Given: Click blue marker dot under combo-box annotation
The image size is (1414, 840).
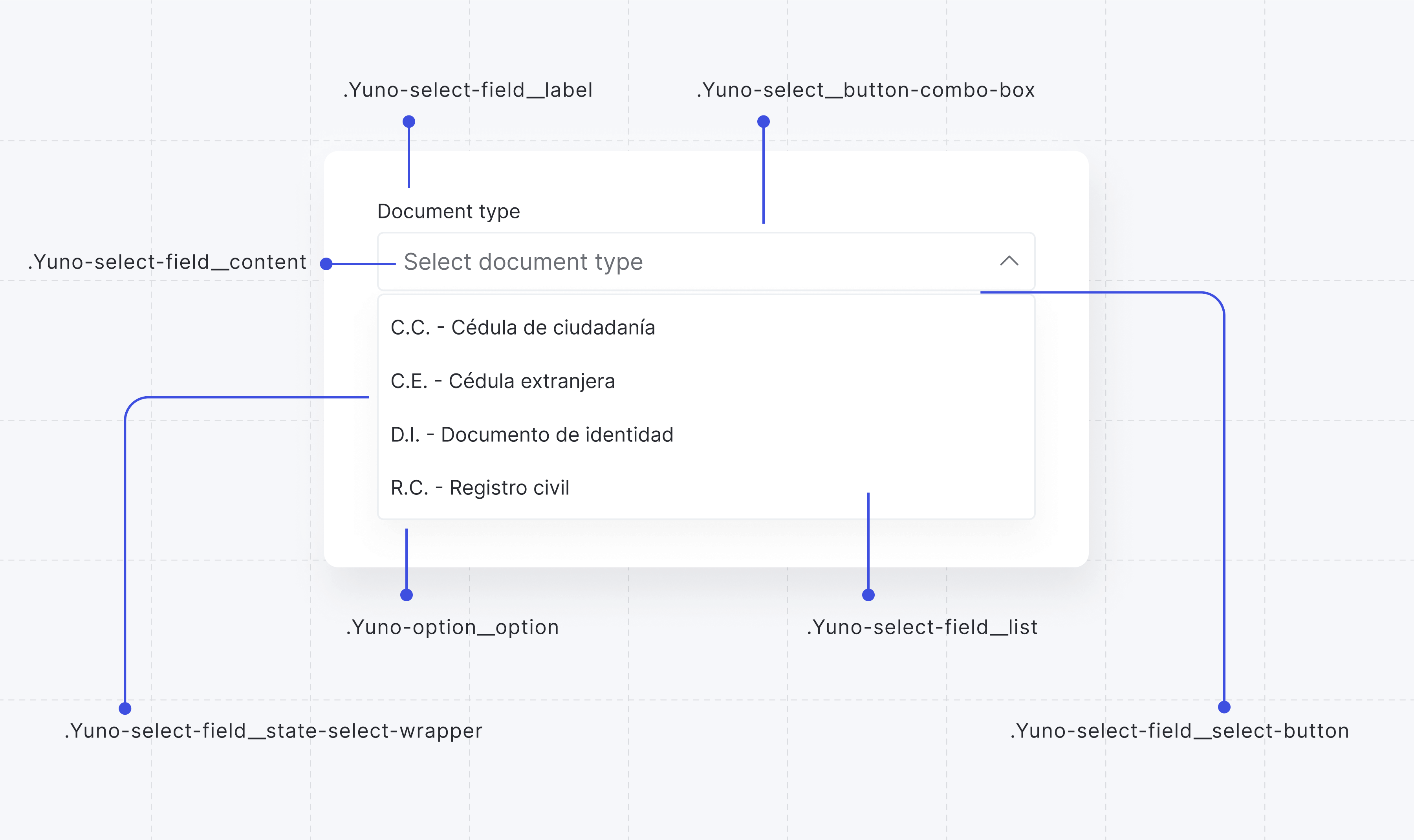Looking at the screenshot, I should pos(763,122).
